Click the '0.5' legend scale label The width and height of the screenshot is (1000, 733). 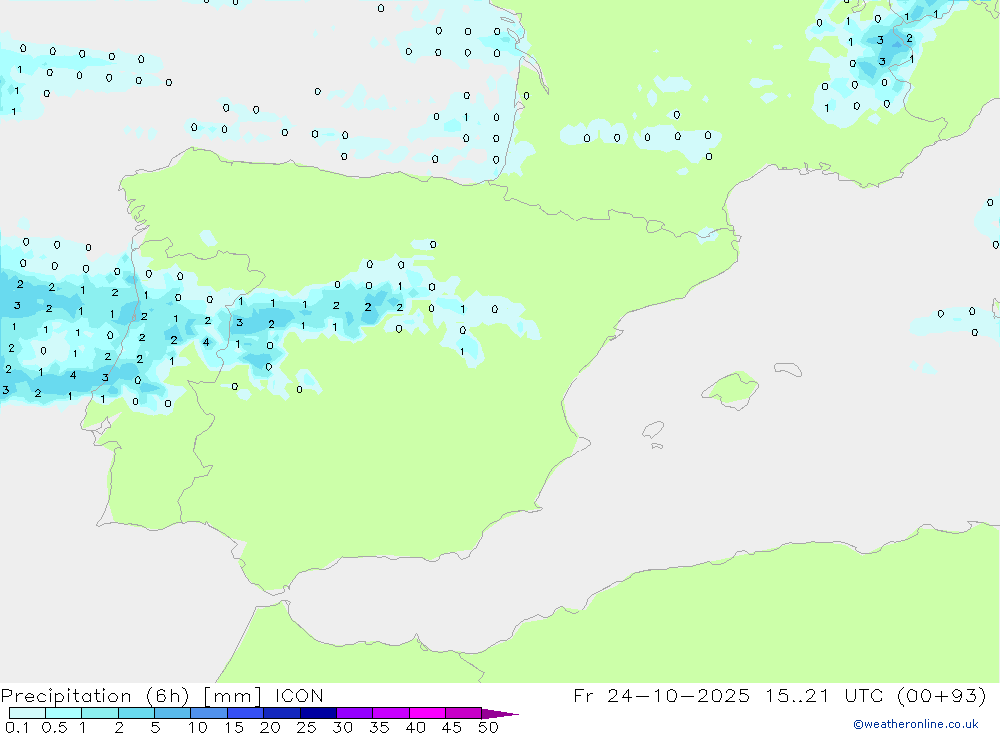click(x=54, y=727)
